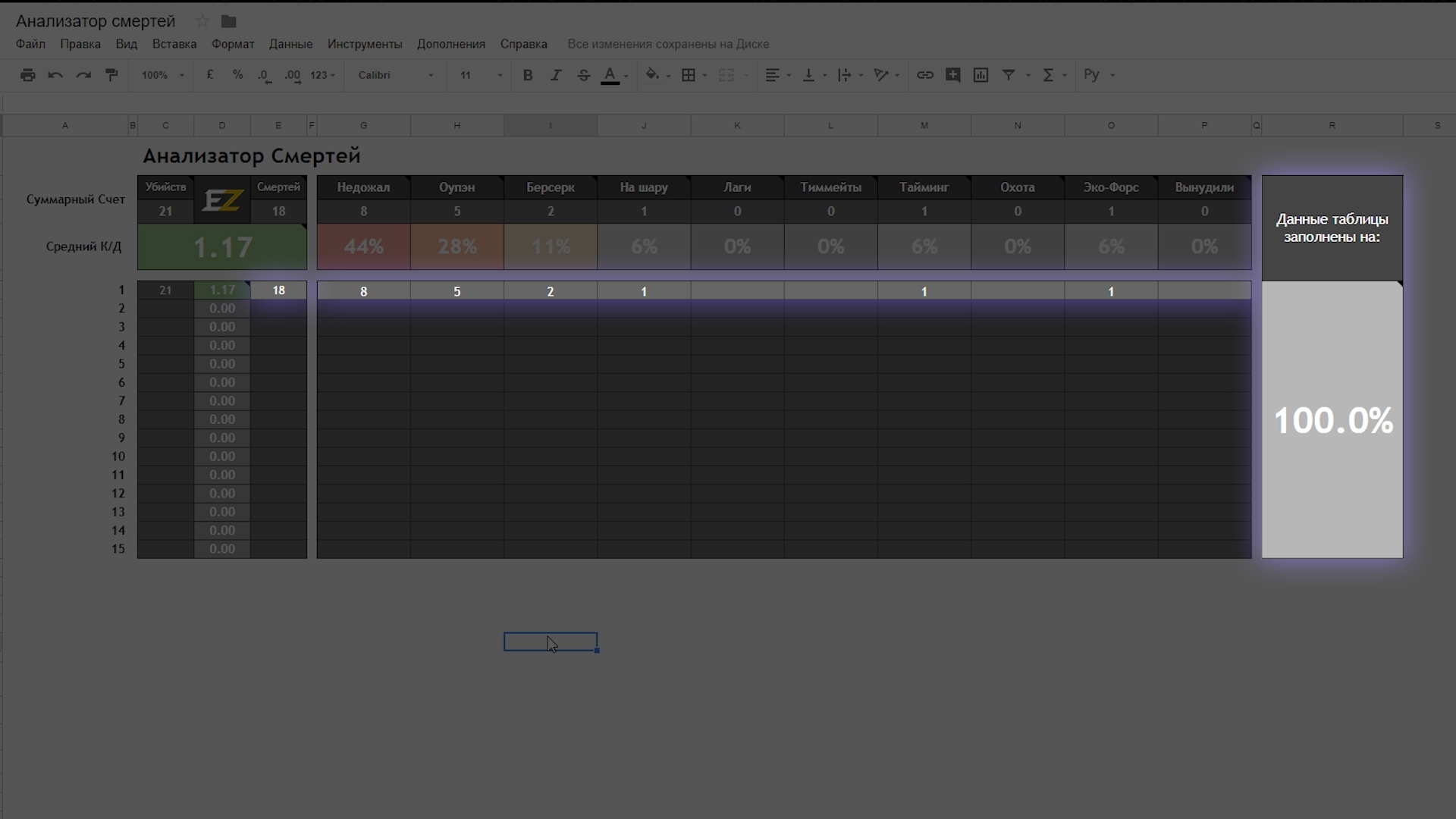Click the Тиммейты header cell
The height and width of the screenshot is (819, 1456).
coord(831,187)
